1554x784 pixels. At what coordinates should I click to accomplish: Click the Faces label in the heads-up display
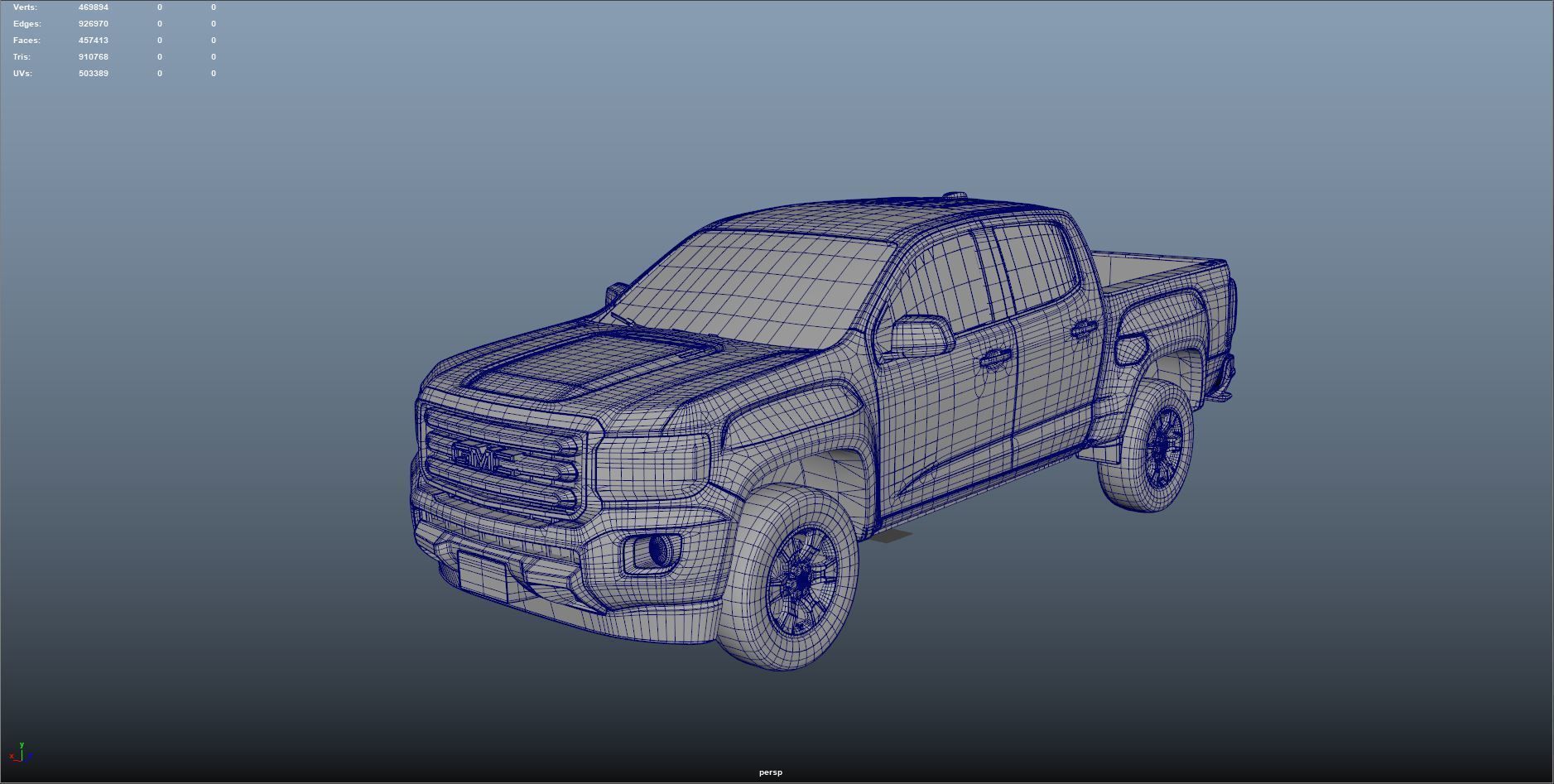click(x=26, y=41)
